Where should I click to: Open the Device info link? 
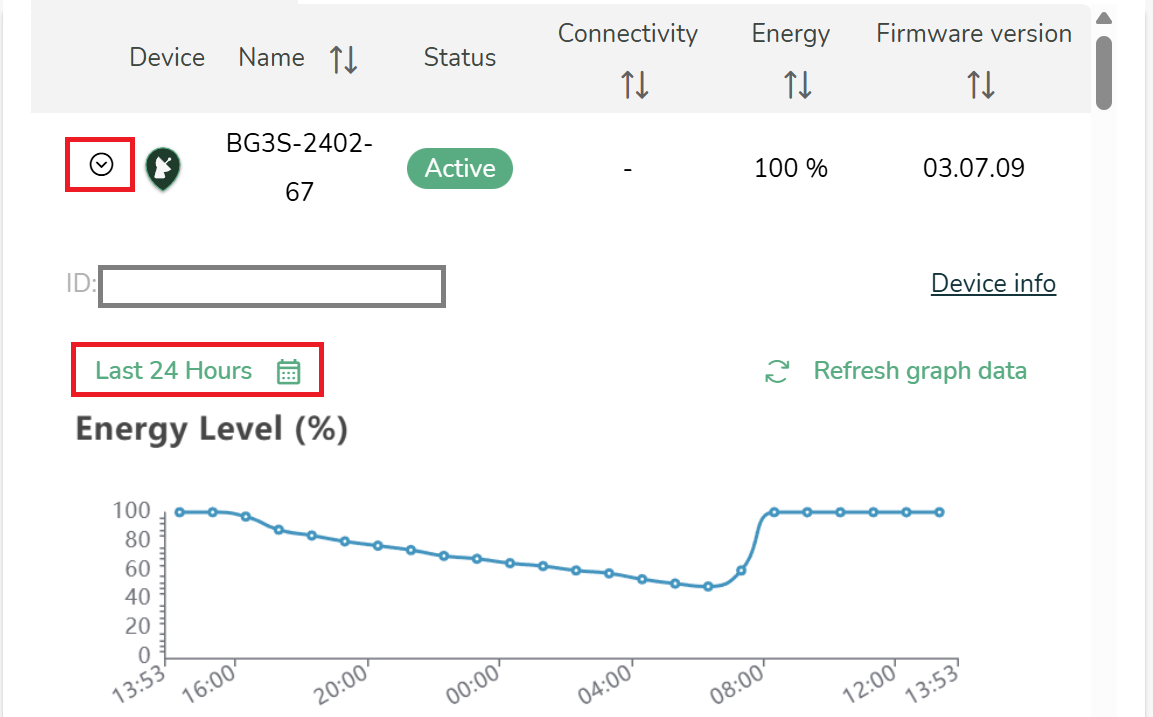coord(992,284)
